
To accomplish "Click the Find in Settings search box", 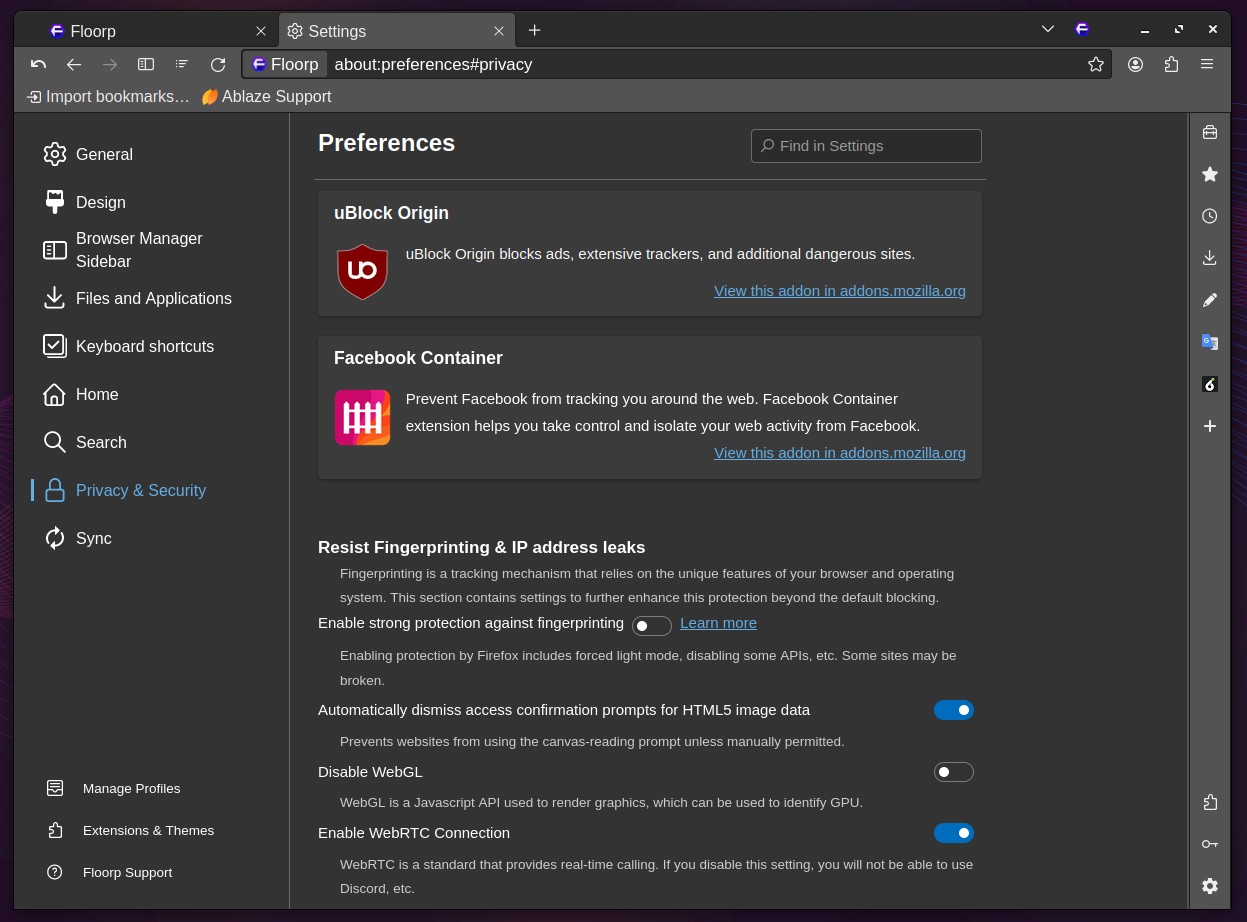I will (866, 146).
